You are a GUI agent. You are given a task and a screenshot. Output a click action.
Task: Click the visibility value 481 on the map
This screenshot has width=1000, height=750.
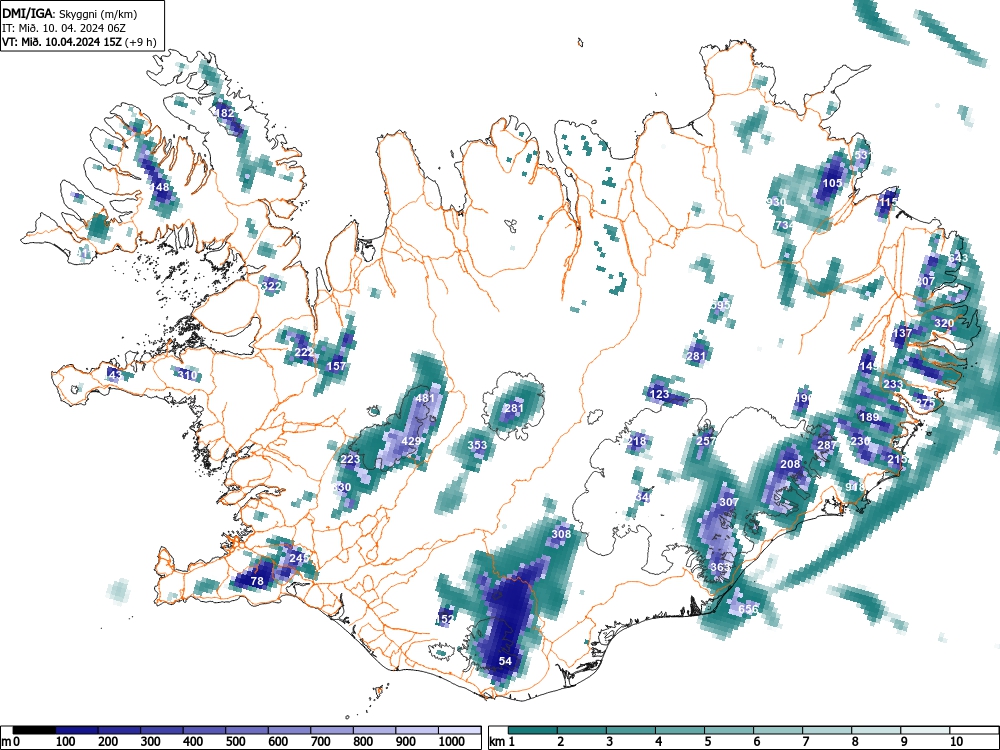click(x=425, y=398)
